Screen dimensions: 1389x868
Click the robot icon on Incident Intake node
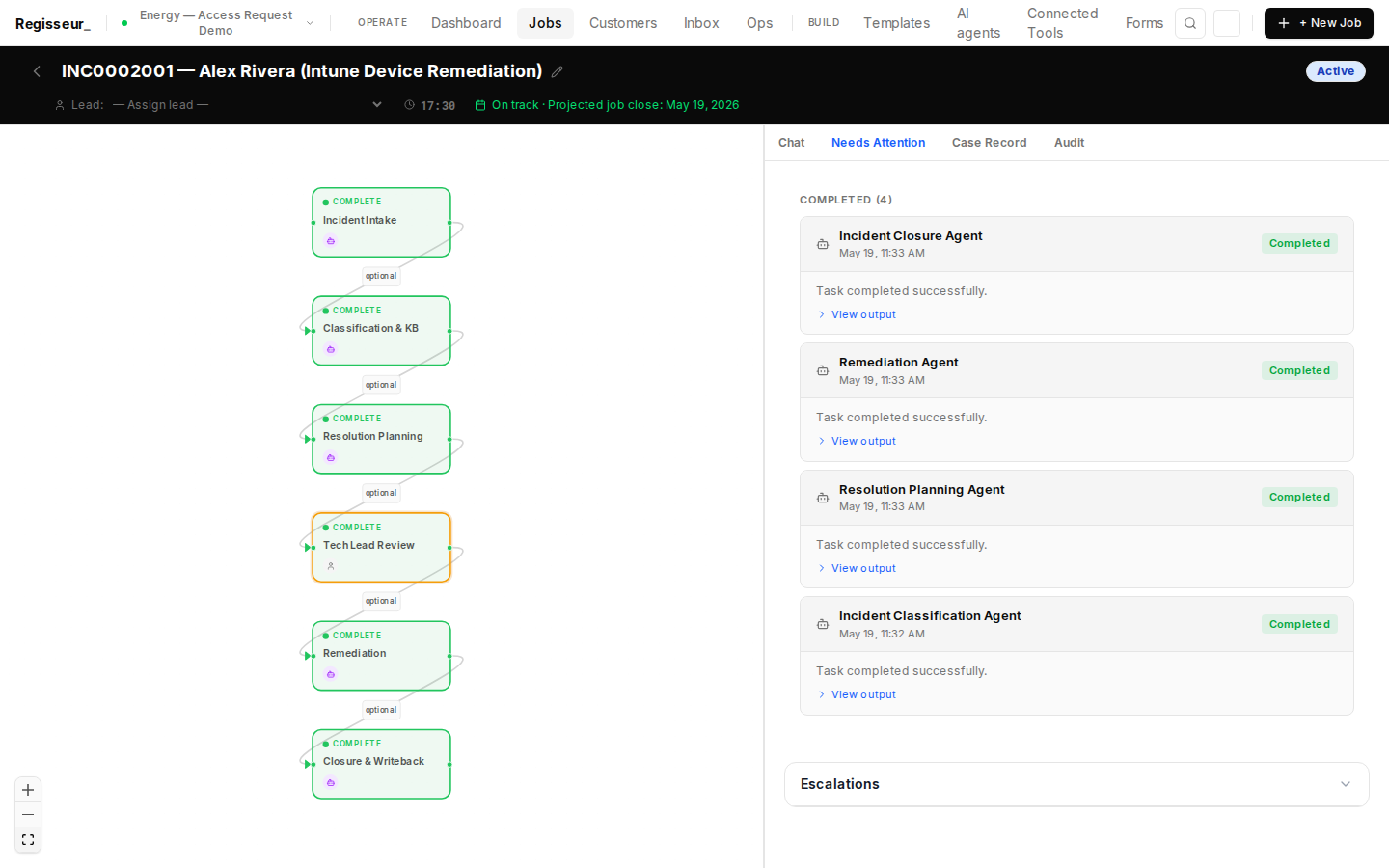(331, 241)
